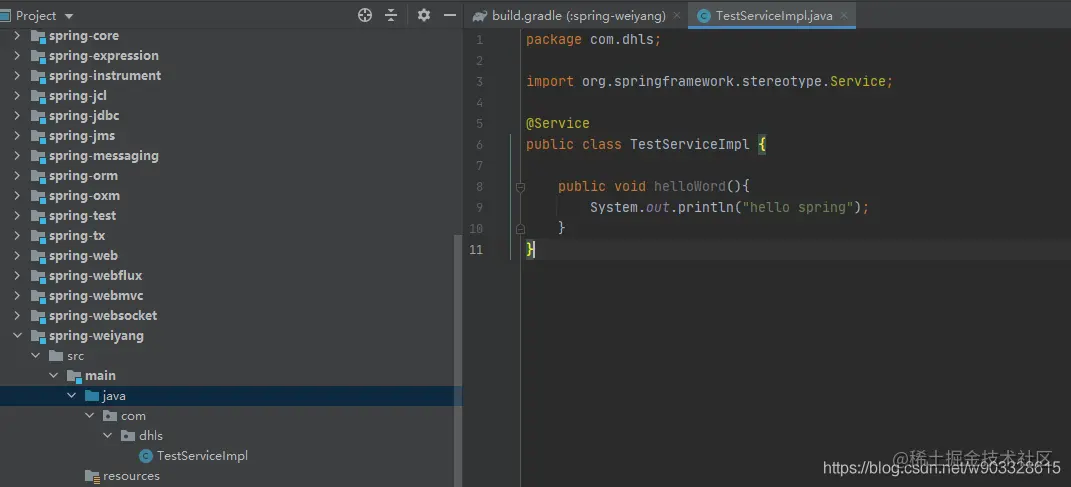Open Project panel settings gear

pos(423,15)
